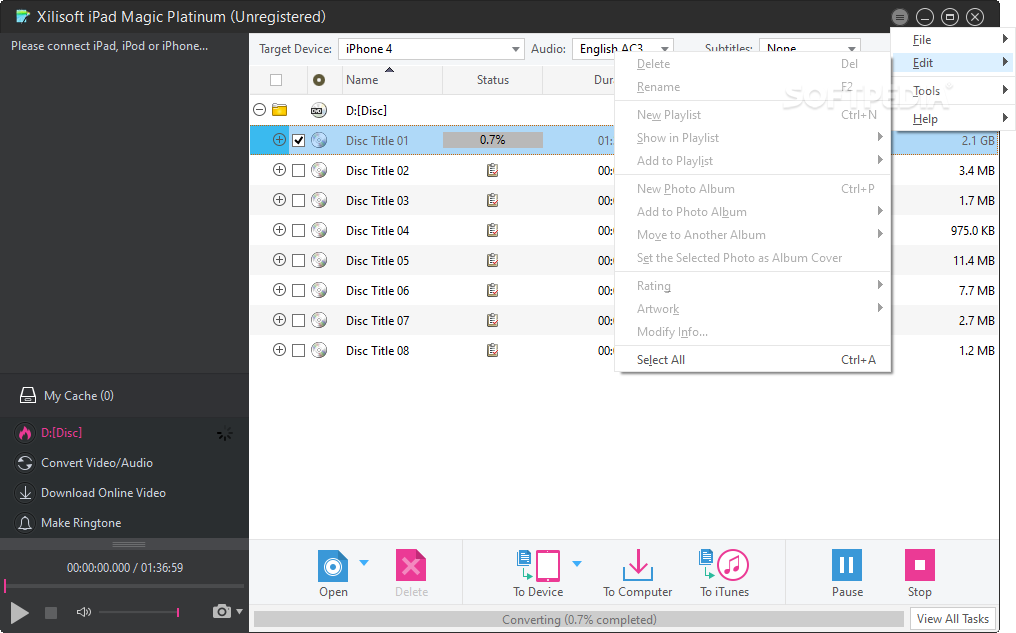Viewport: 1016px width, 633px height.
Task: Open the snapshot camera dropdown arrow
Action: (x=239, y=612)
